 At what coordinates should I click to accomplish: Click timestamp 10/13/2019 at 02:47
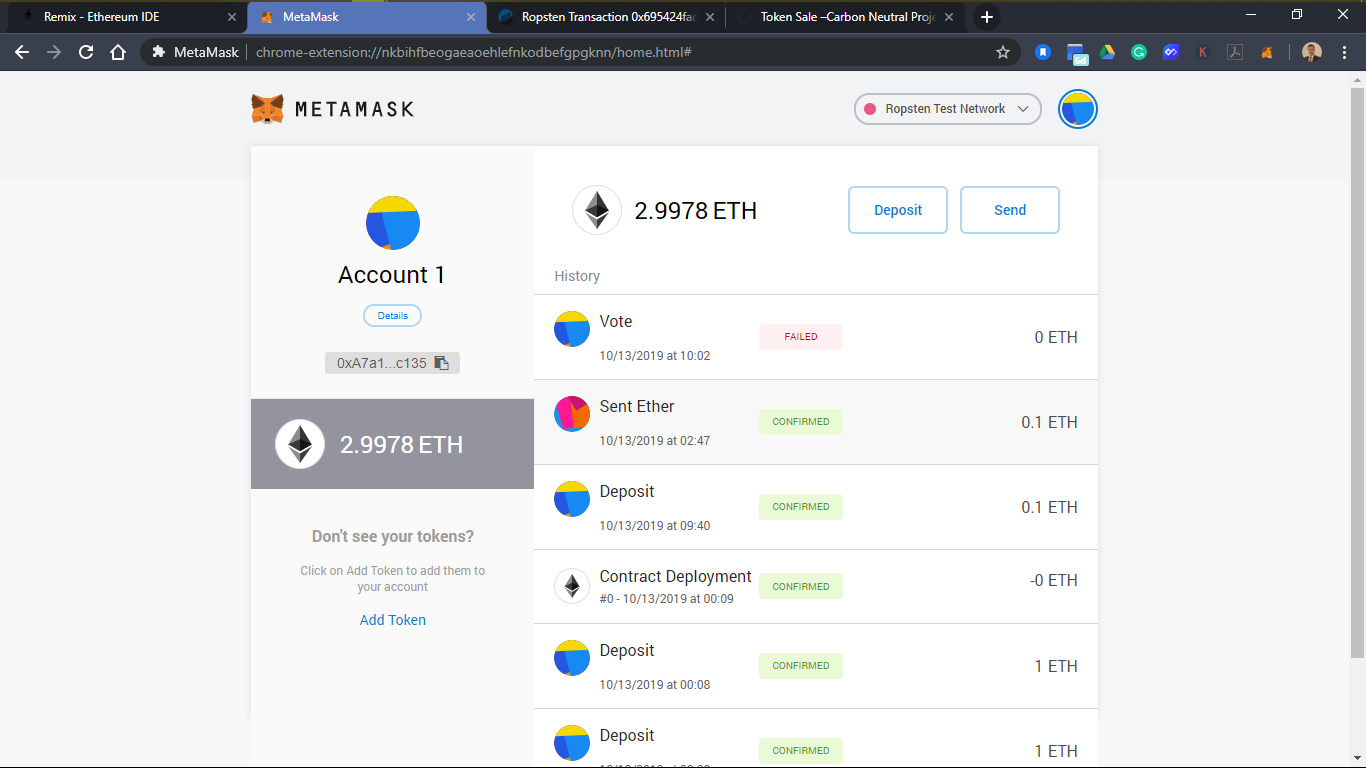655,440
